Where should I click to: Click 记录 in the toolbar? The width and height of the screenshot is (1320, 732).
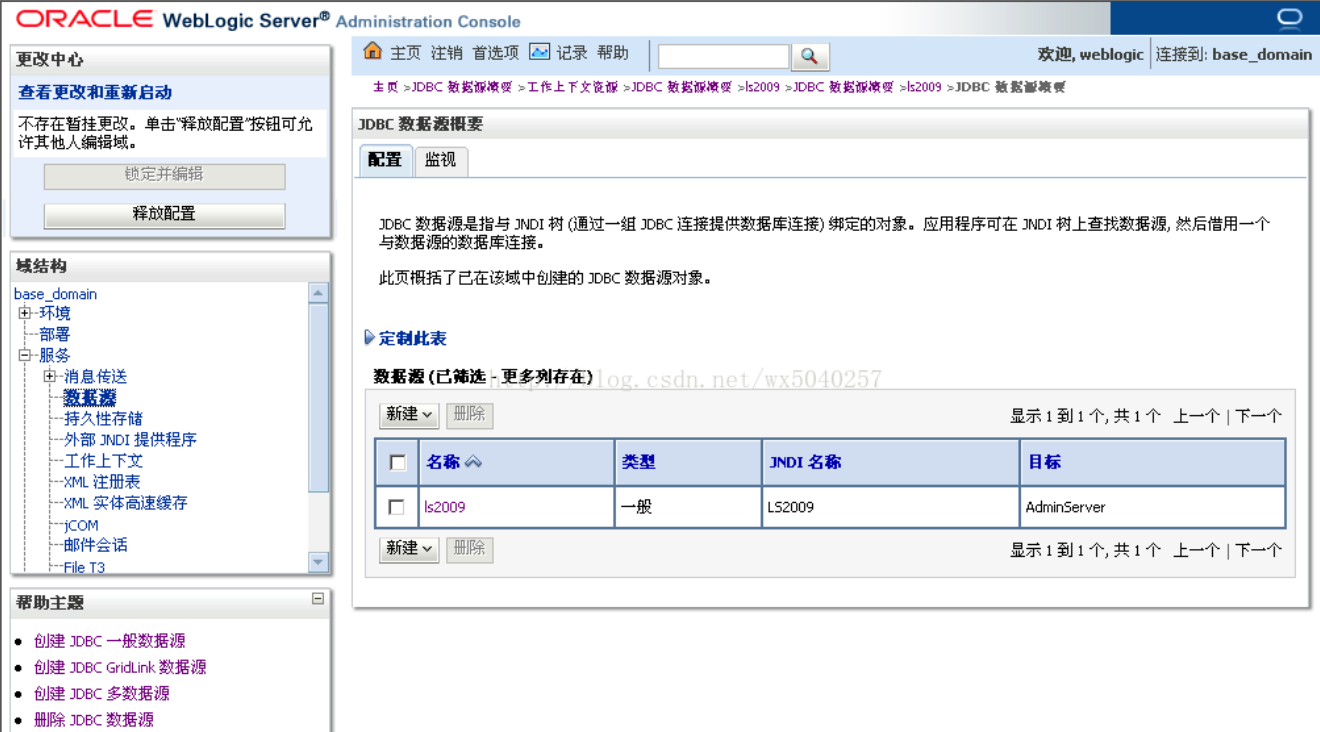tap(572, 53)
